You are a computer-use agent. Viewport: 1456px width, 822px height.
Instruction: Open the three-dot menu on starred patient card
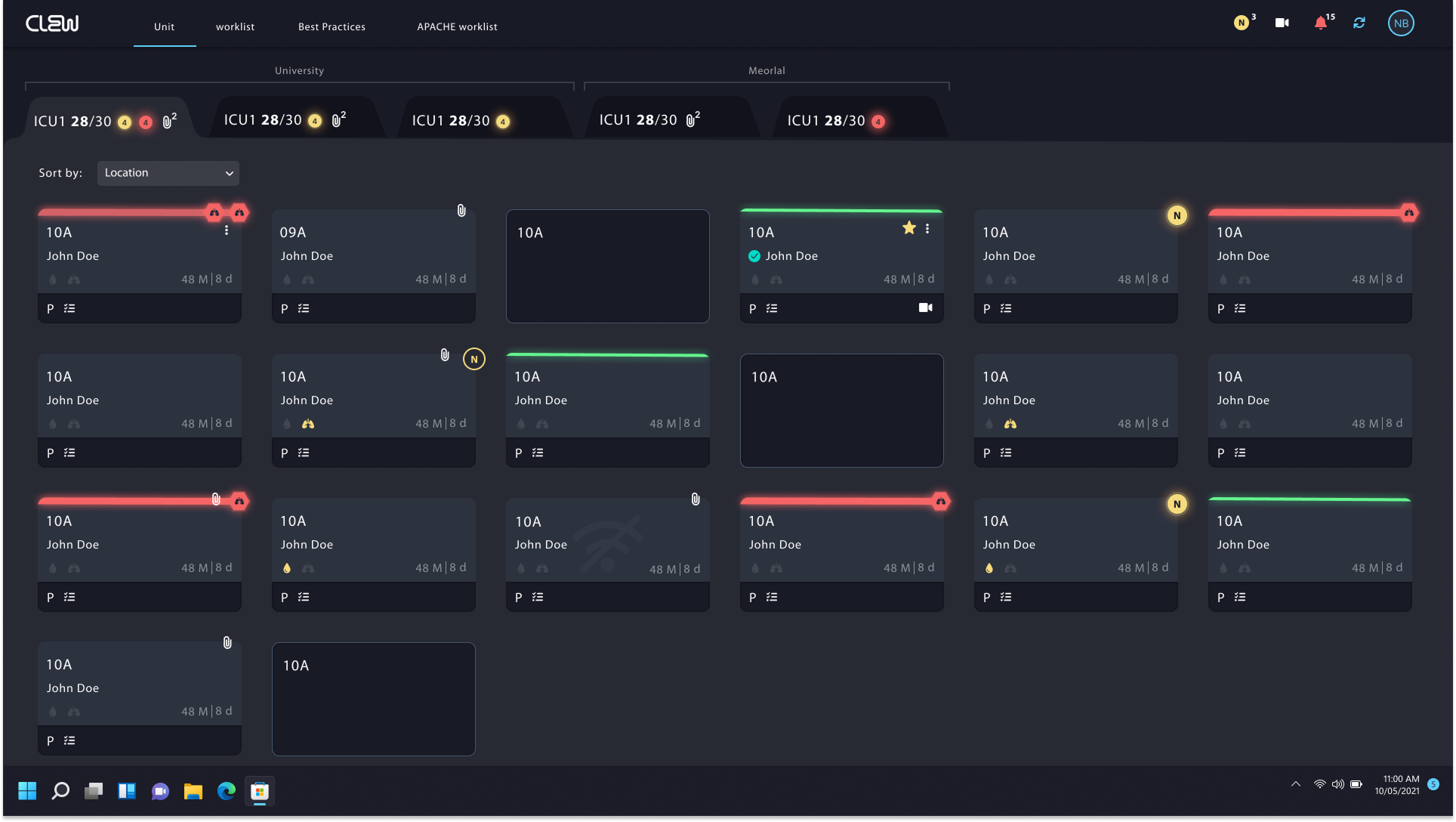pyautogui.click(x=927, y=228)
